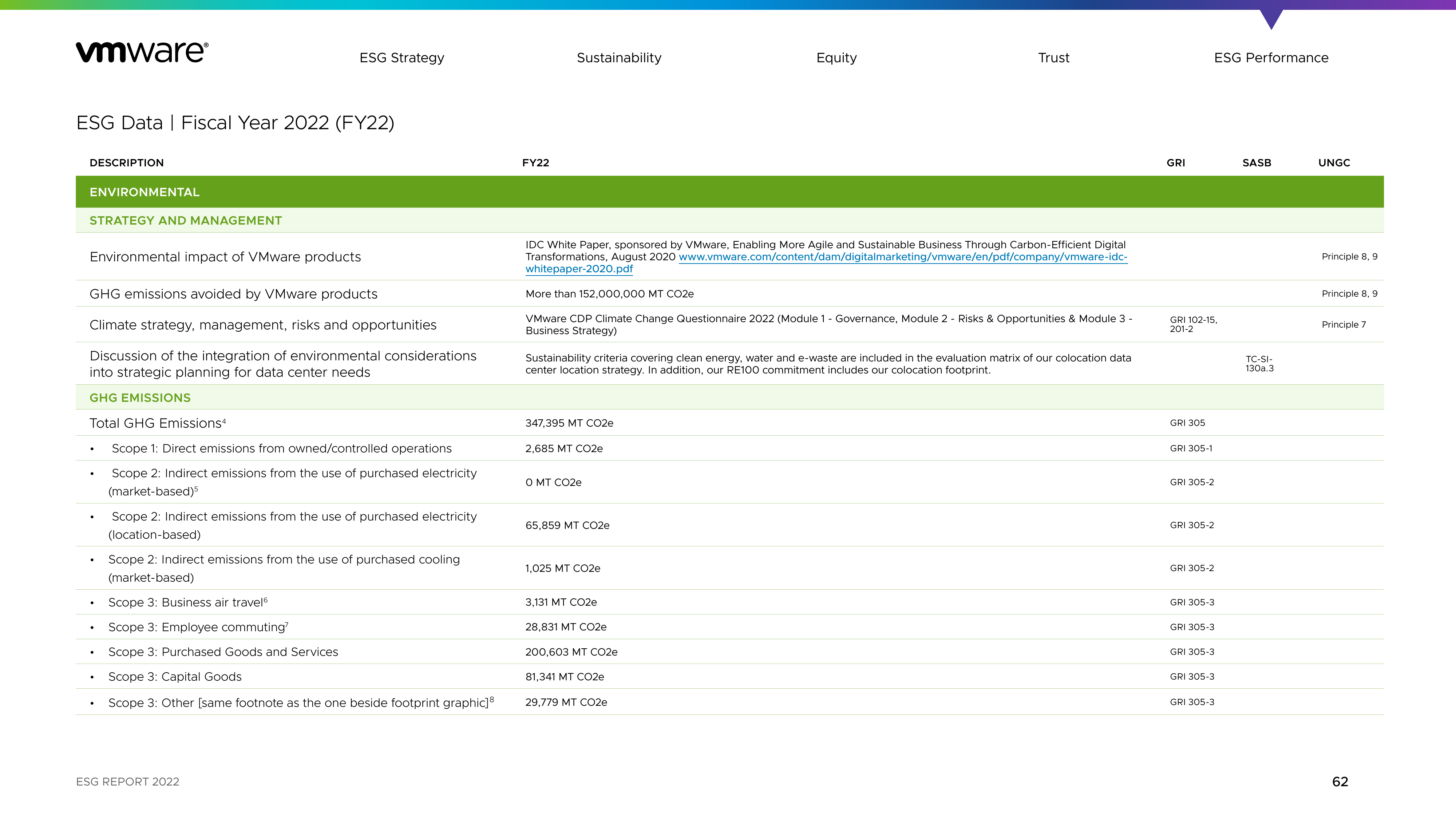The width and height of the screenshot is (1456, 819).
Task: Click the '347,395 MT CO2e' value
Action: click(x=569, y=423)
